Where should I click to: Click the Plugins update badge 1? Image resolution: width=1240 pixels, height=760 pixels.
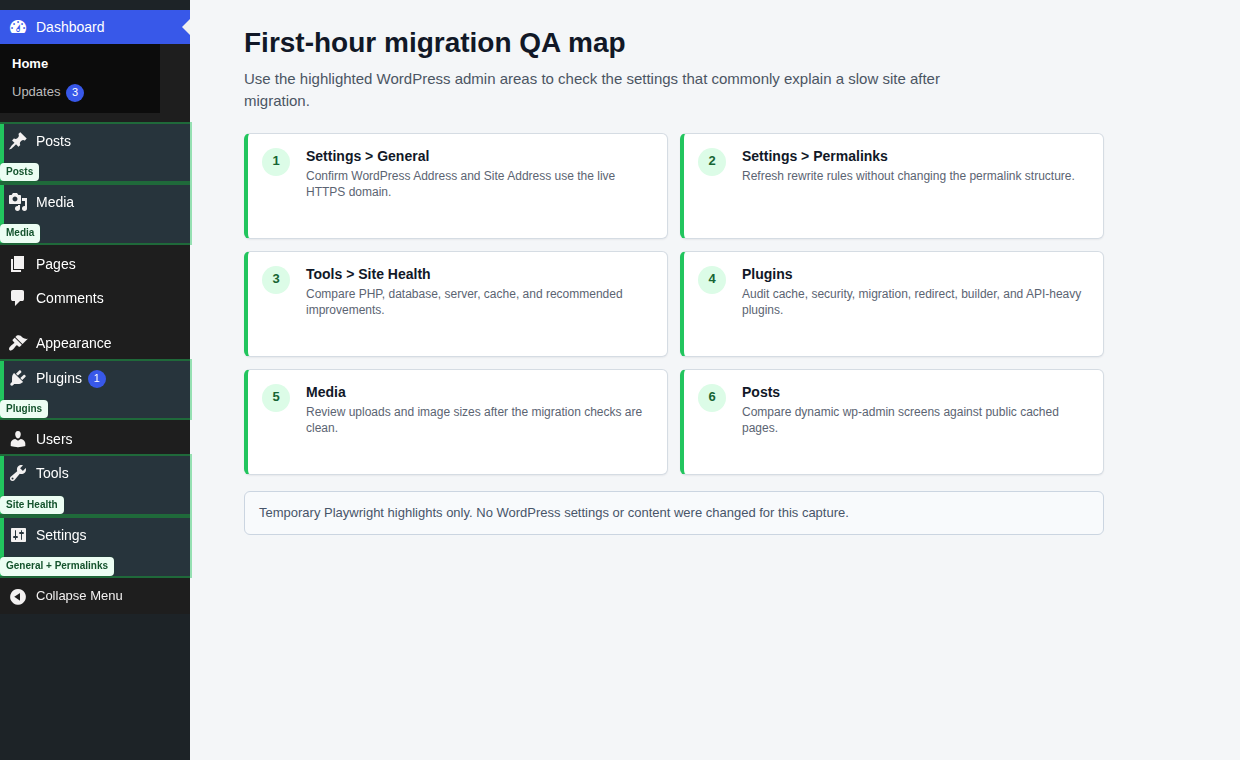(97, 378)
